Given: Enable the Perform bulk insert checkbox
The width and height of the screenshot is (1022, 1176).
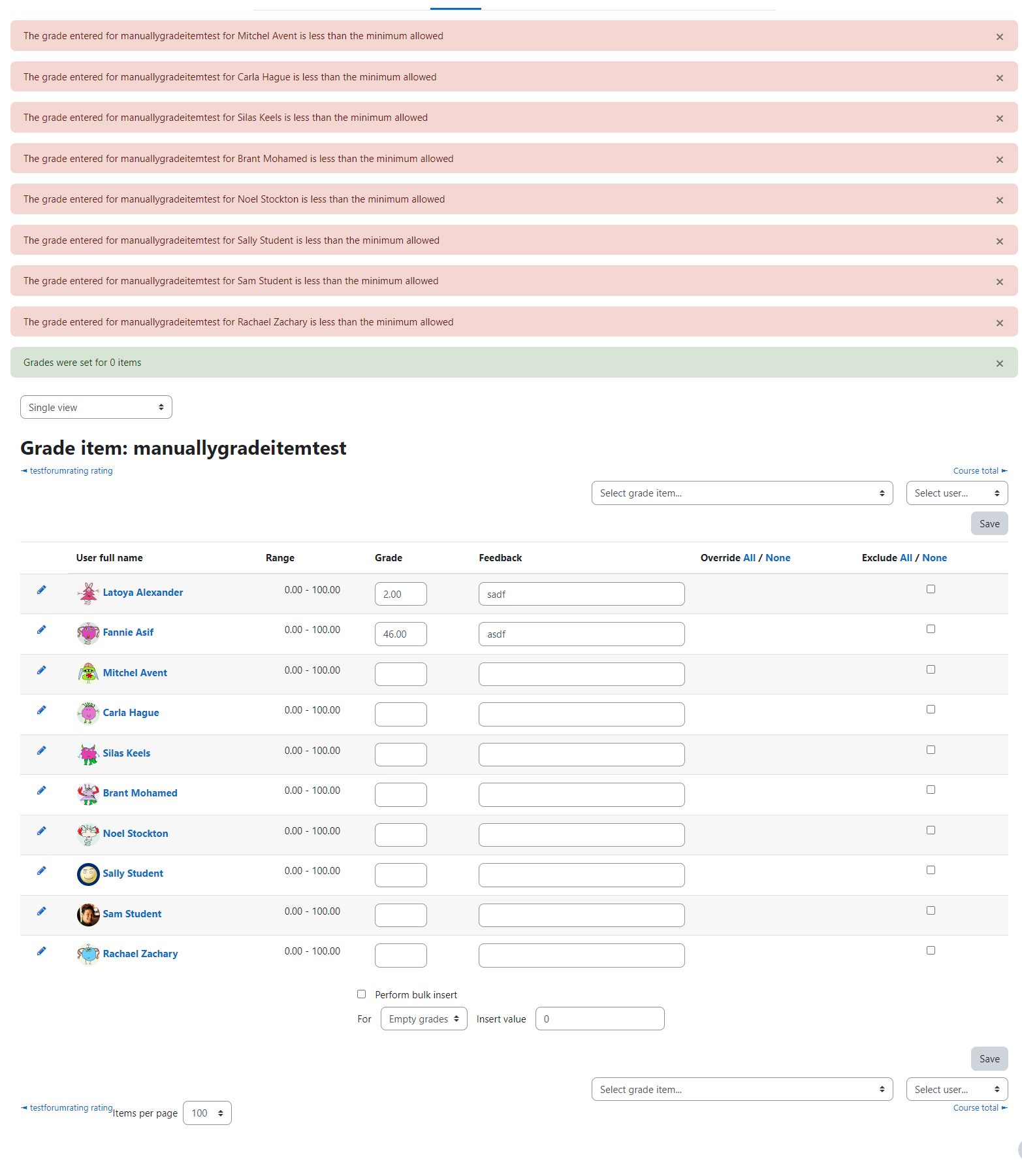Looking at the screenshot, I should [x=361, y=994].
